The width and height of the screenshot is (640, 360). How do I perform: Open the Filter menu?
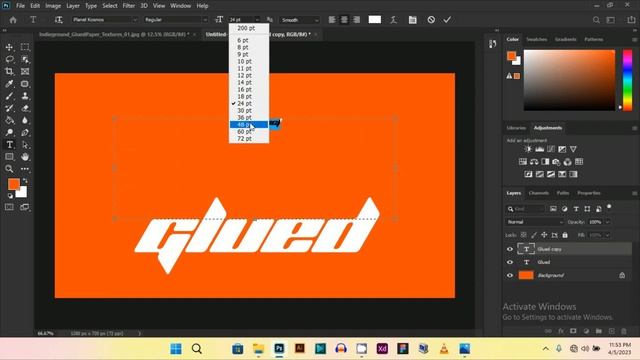(x=129, y=6)
